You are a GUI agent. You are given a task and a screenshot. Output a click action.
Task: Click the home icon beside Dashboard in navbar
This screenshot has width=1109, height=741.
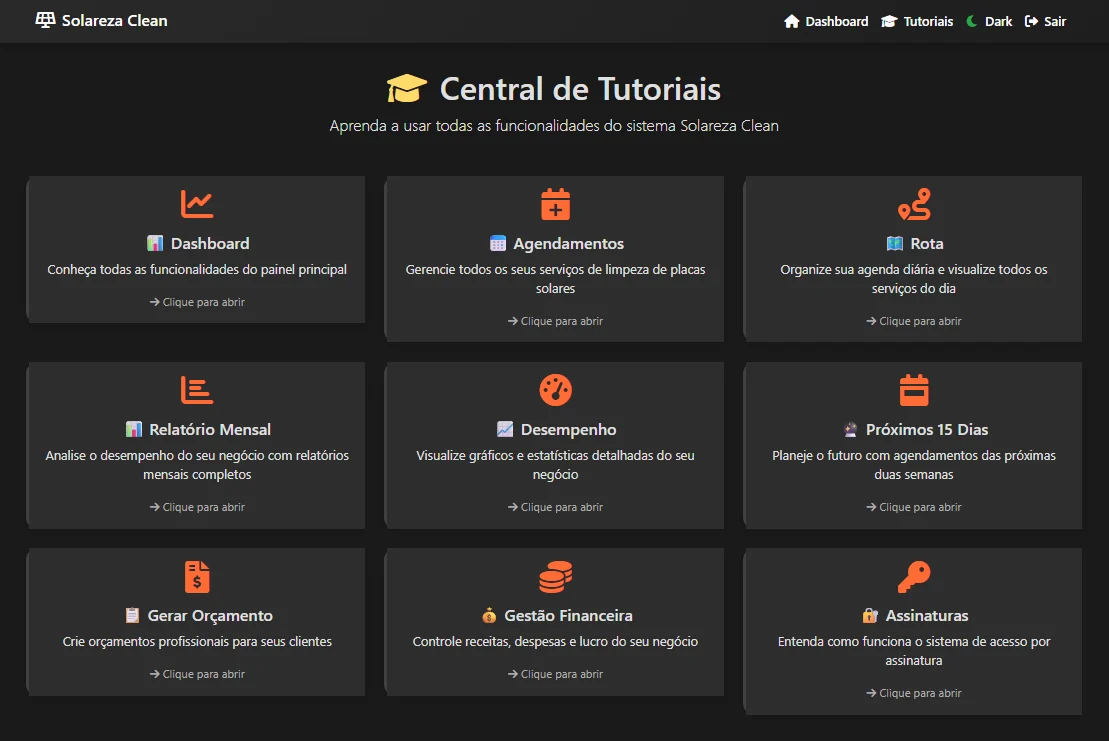click(x=791, y=21)
